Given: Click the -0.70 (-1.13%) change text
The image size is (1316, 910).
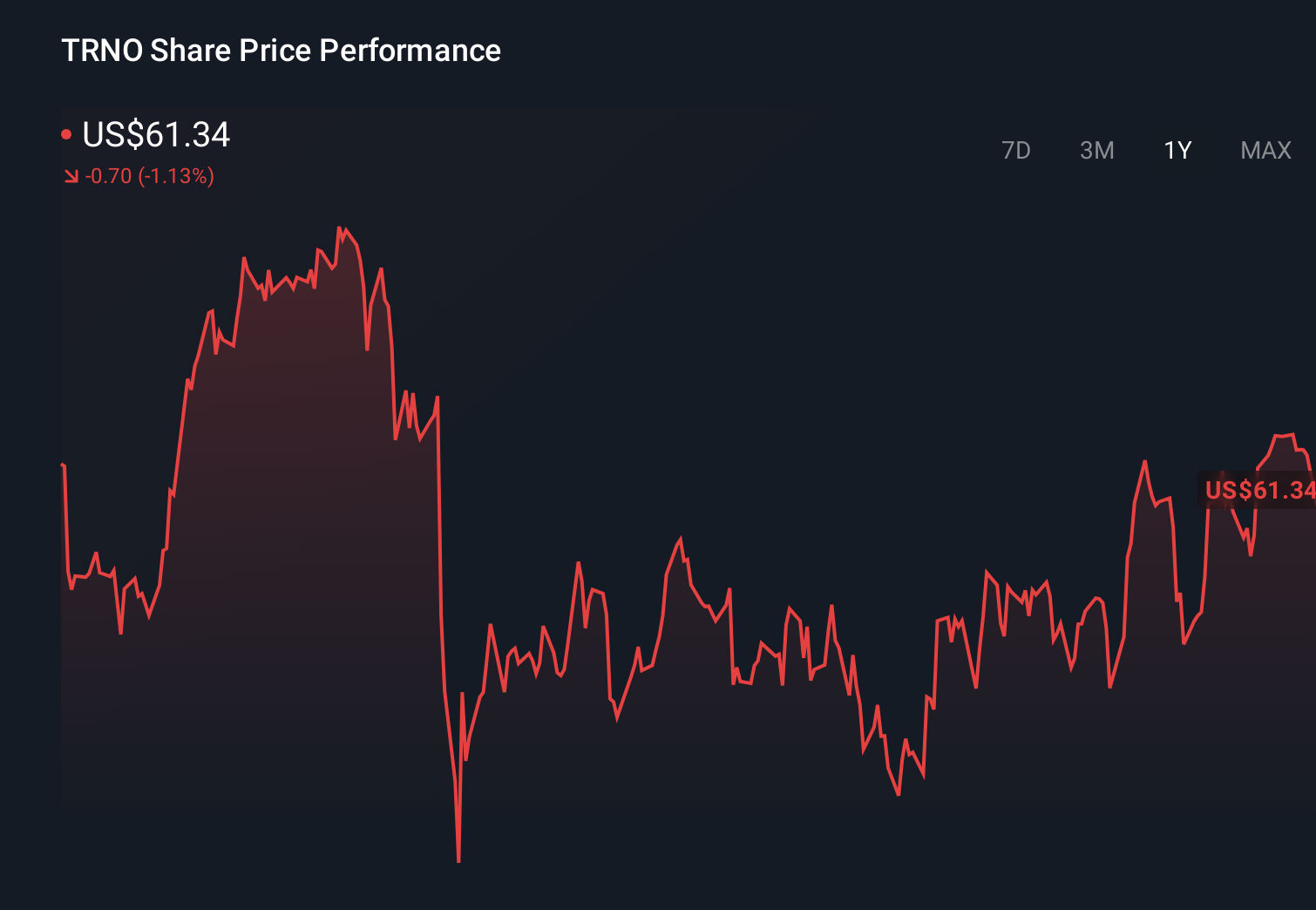Looking at the screenshot, I should pyautogui.click(x=150, y=175).
